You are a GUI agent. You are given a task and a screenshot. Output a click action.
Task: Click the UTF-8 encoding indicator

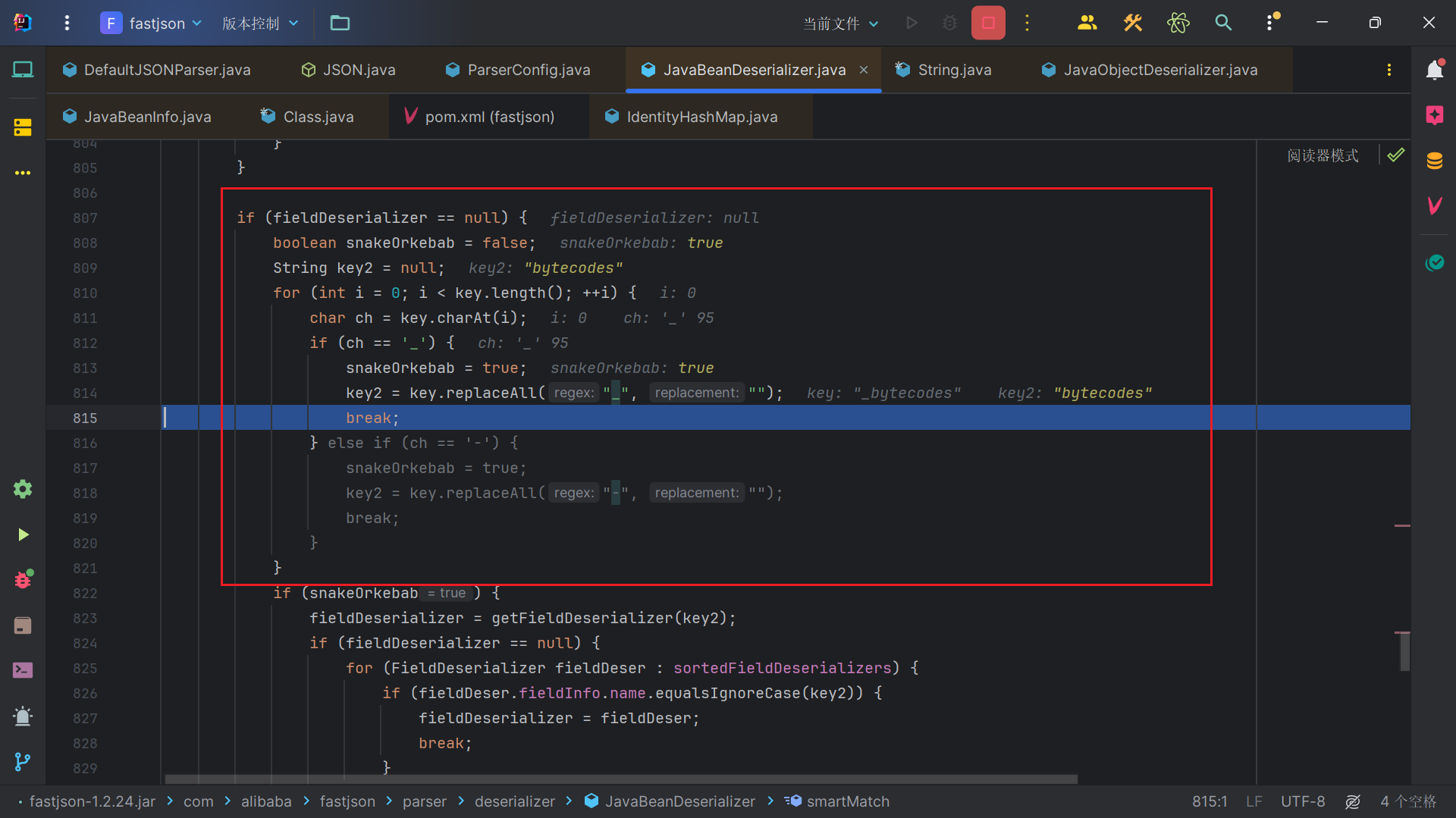tap(1303, 801)
